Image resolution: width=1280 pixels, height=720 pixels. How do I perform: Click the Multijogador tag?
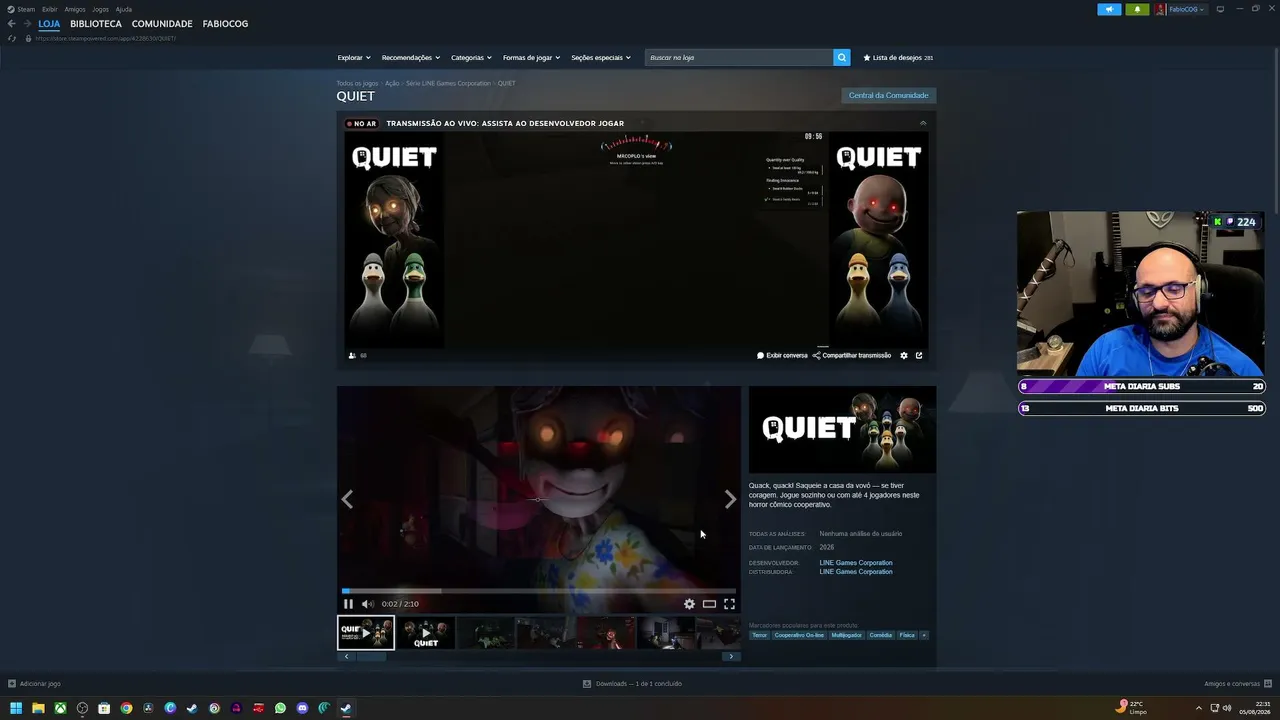[846, 635]
